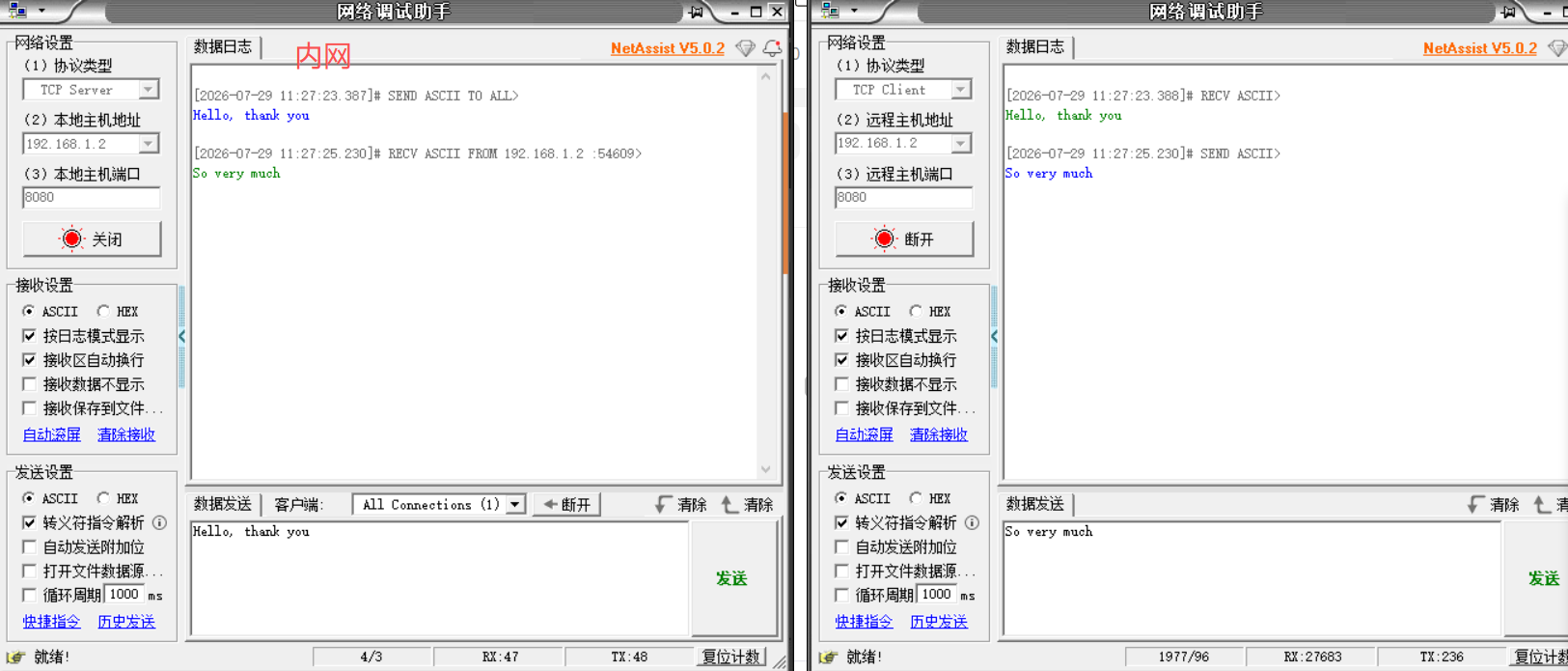Image resolution: width=1568 pixels, height=671 pixels.
Task: Toggle server 接收区自动换行 checkbox
Action: click(29, 360)
